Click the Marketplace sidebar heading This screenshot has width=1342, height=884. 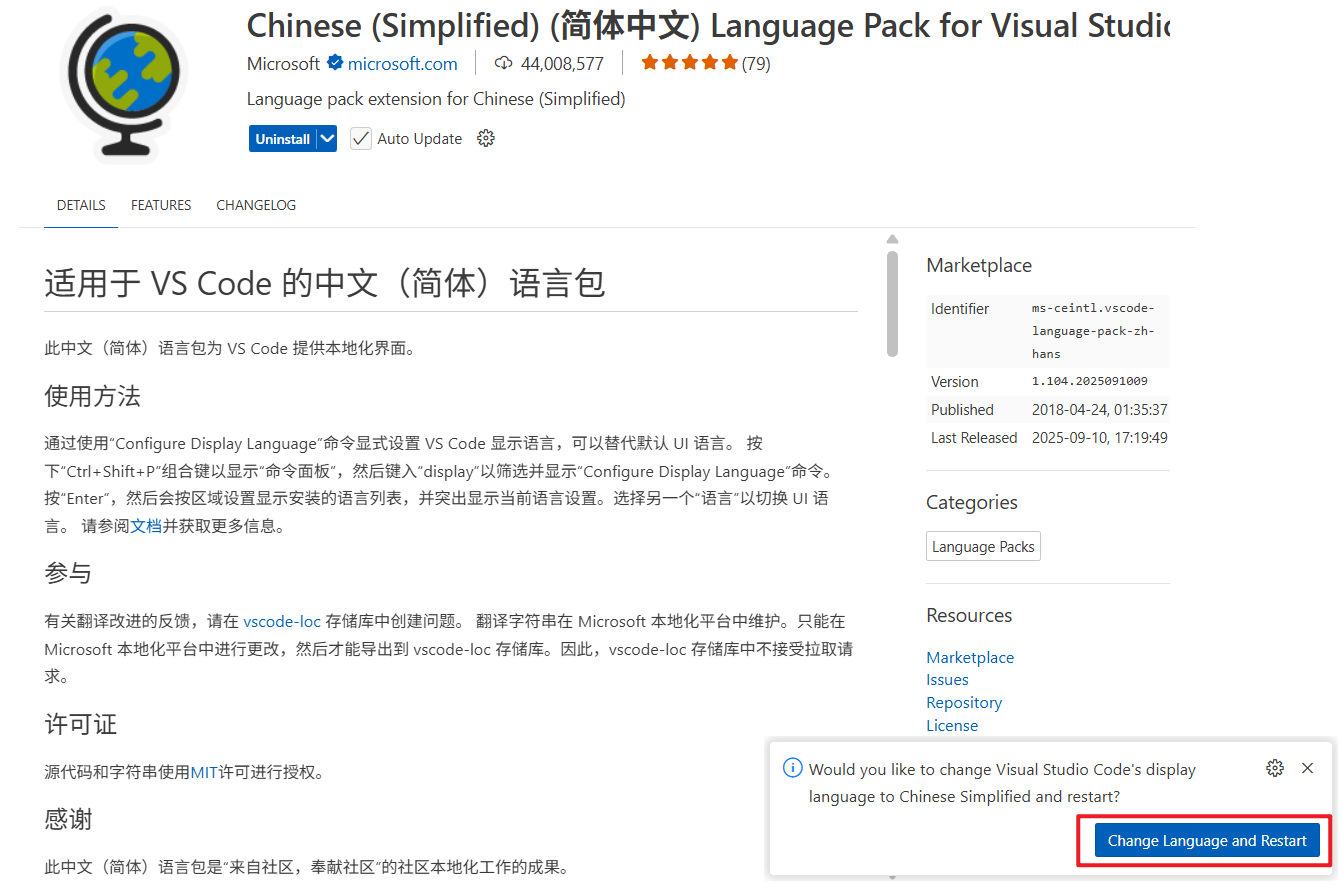979,265
